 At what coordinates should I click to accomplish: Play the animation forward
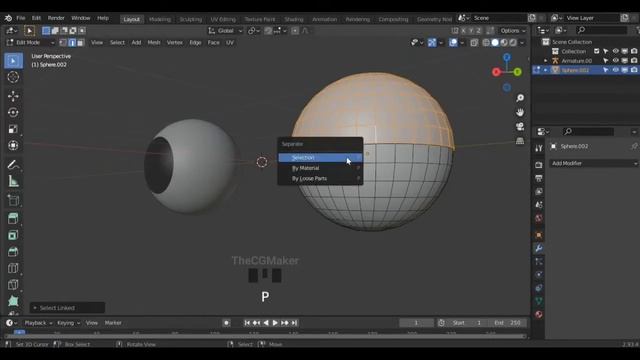click(x=275, y=323)
